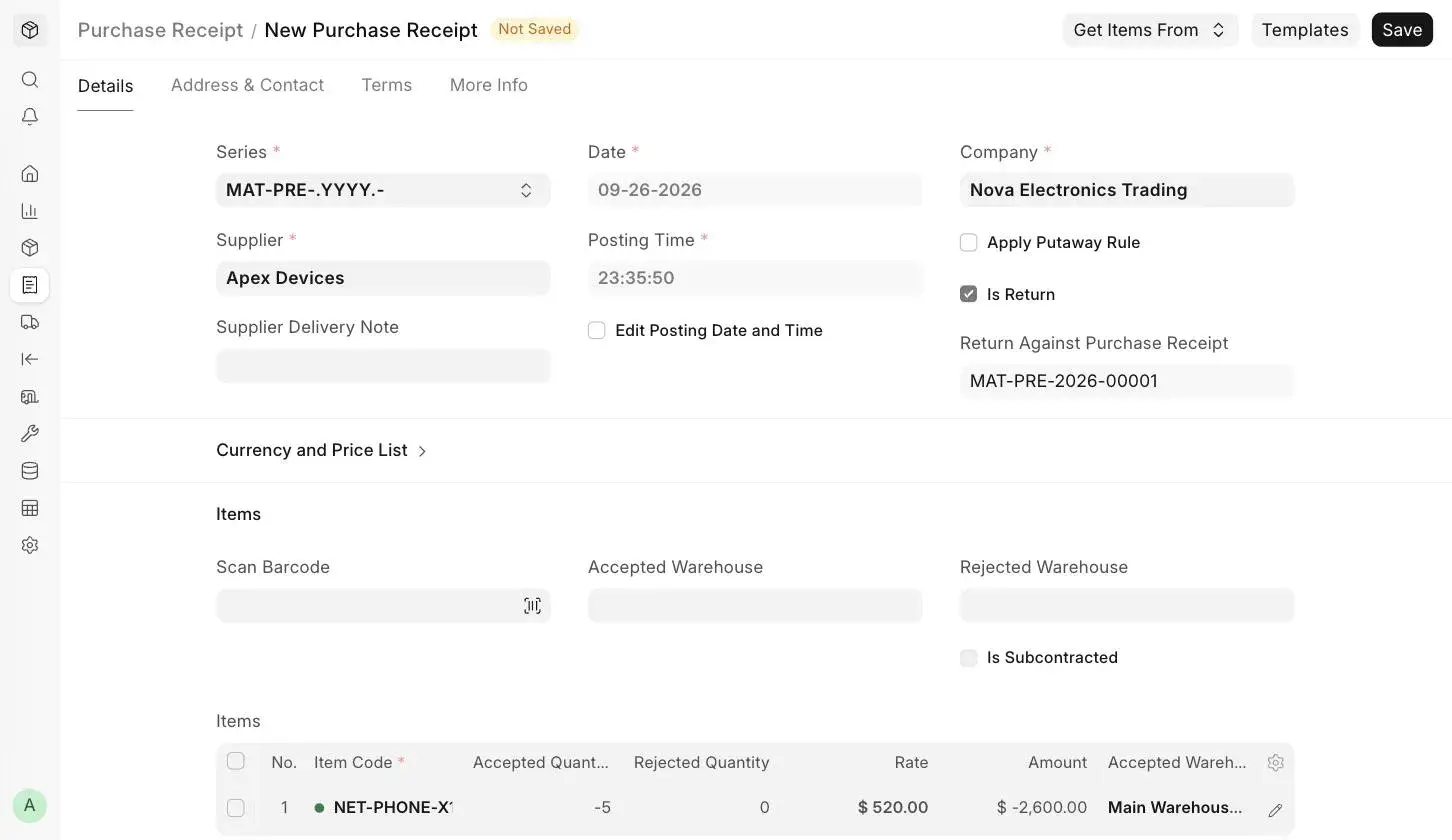Image resolution: width=1452 pixels, height=840 pixels.
Task: Open search from sidebar magnifier icon
Action: pyautogui.click(x=30, y=80)
